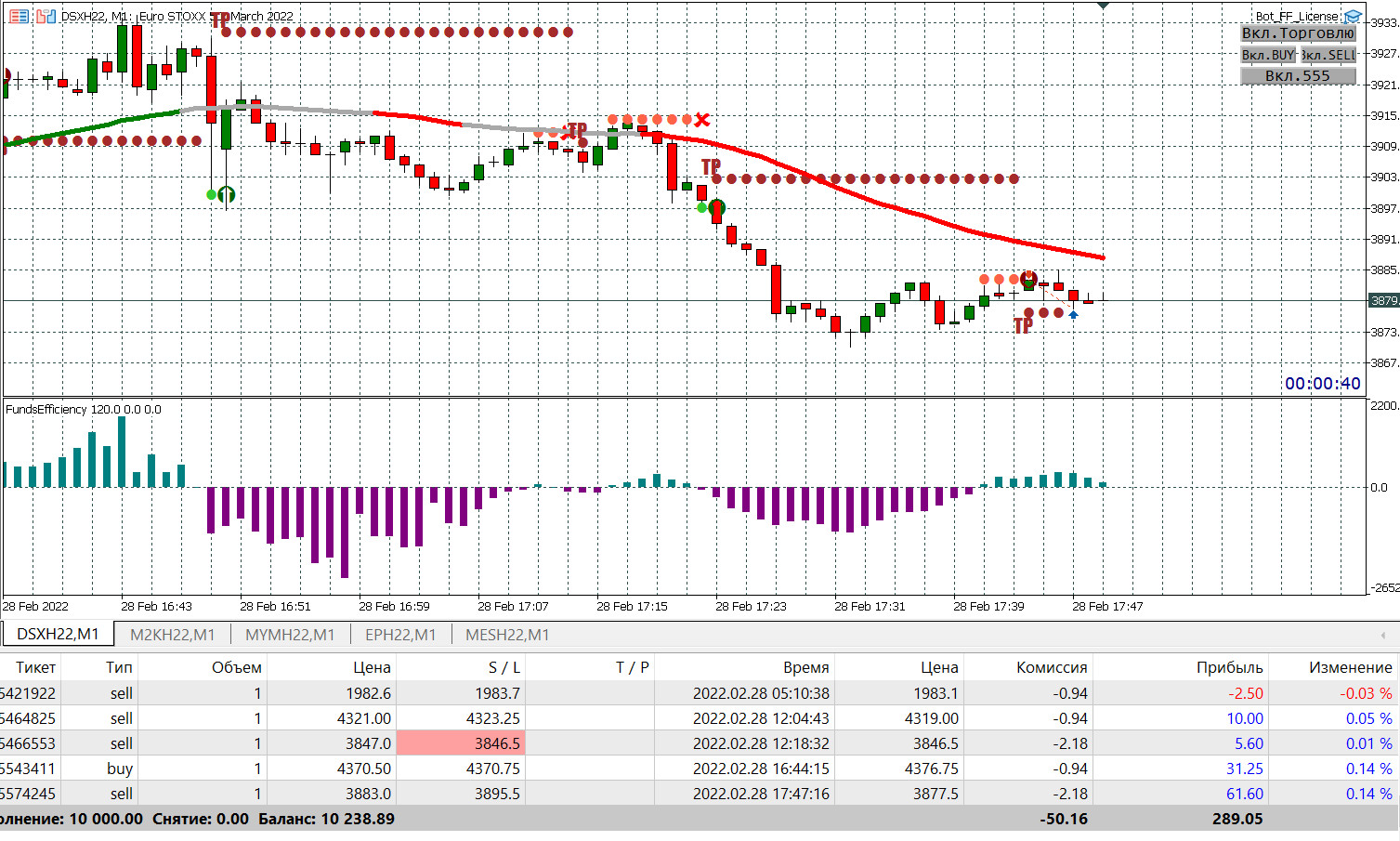Toggle the Вкл.Торговлю trading button
This screenshot has width=1400, height=841.
(1298, 33)
